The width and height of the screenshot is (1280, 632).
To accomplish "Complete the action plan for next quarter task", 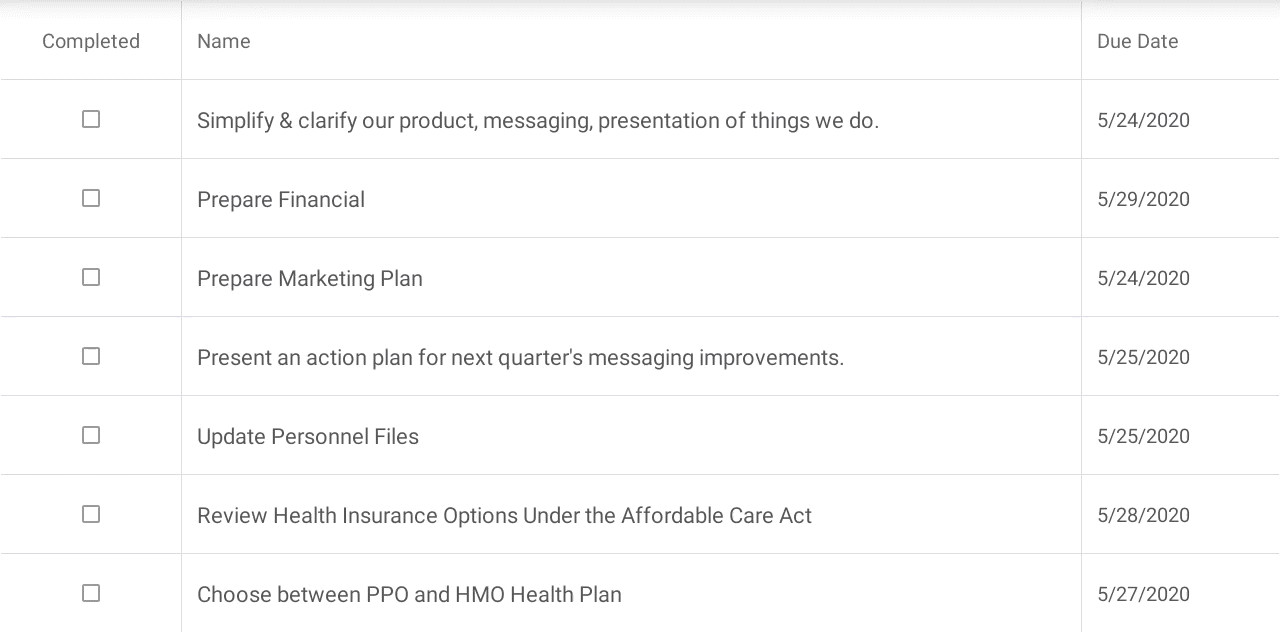I will [x=91, y=356].
